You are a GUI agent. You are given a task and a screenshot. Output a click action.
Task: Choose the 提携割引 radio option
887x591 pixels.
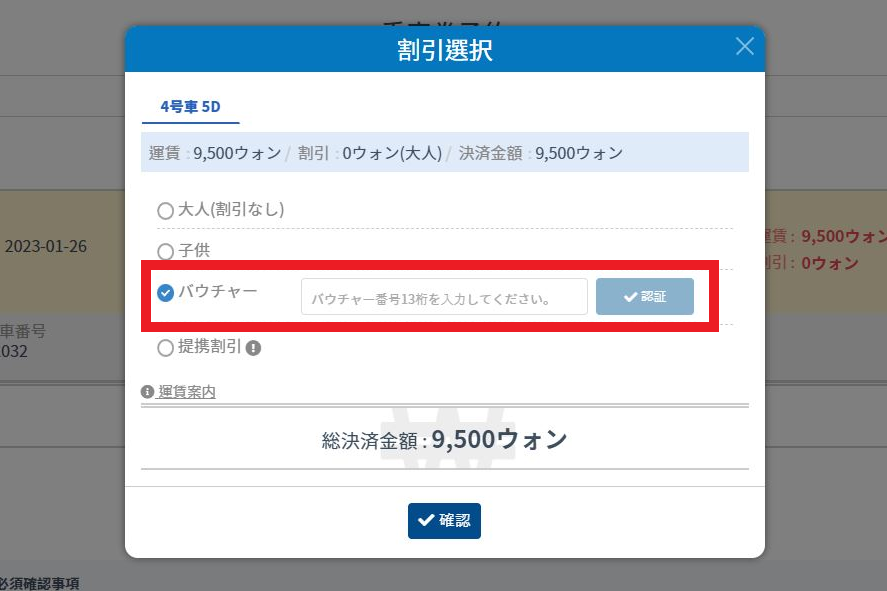[165, 348]
